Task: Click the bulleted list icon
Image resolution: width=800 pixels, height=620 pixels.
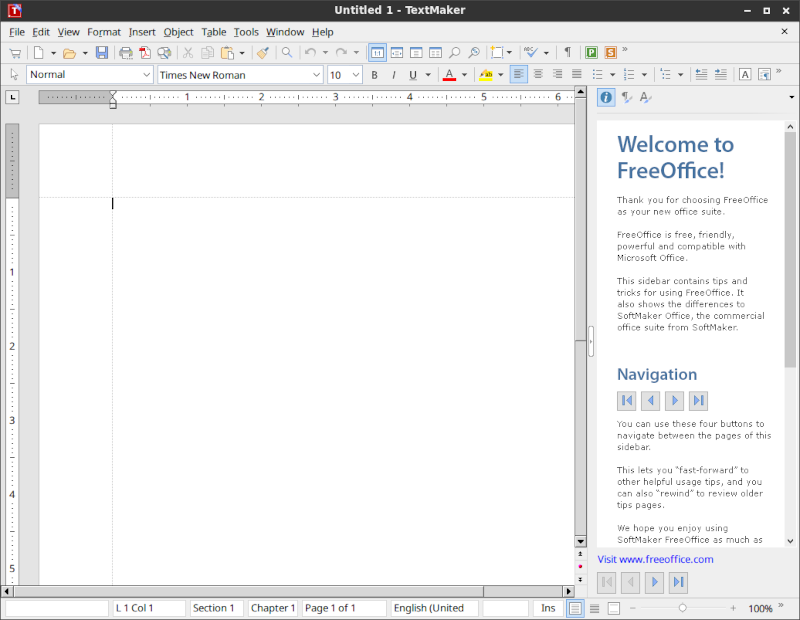Action: pyautogui.click(x=597, y=75)
